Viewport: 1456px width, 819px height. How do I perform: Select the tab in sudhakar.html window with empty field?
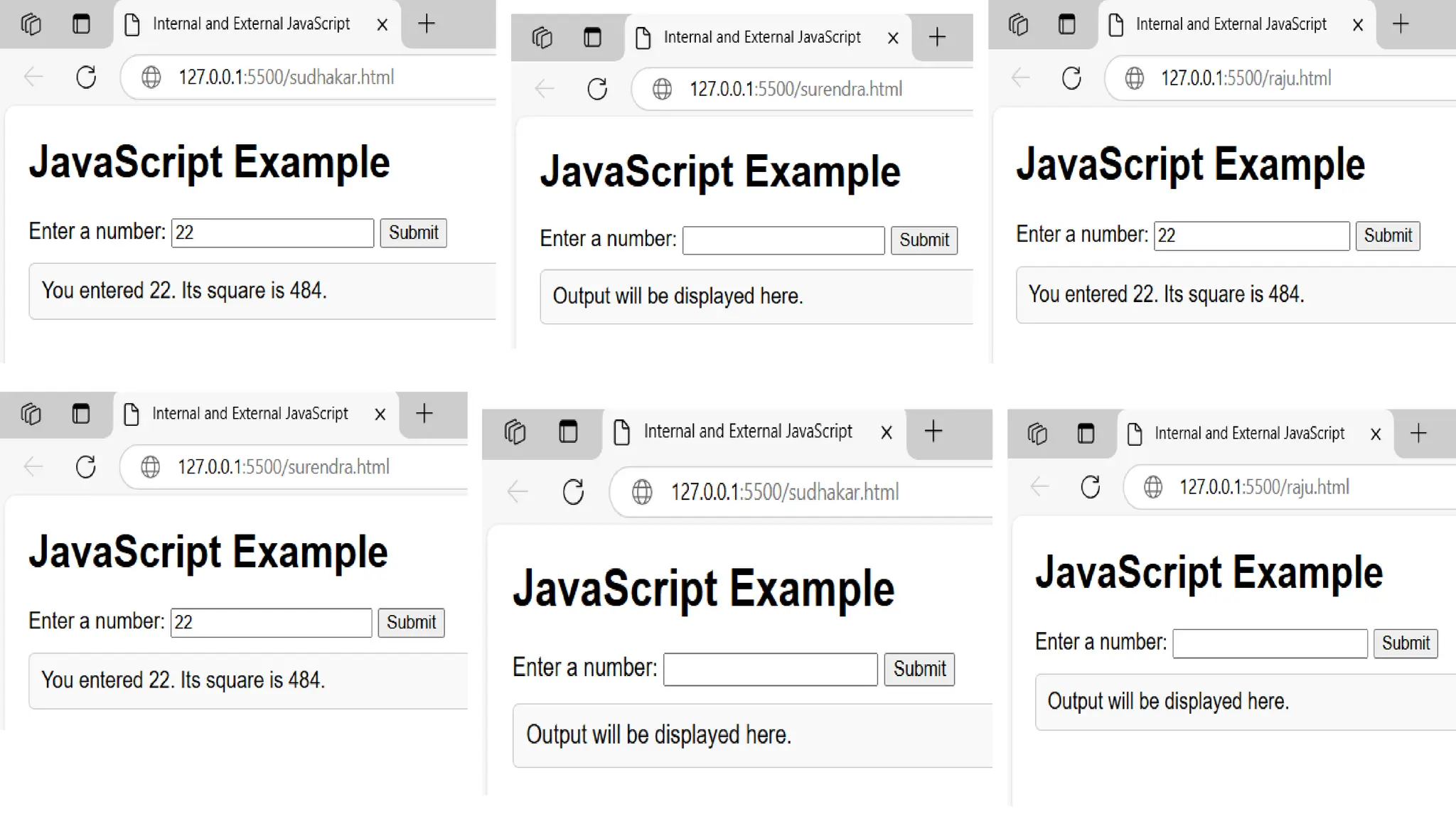pos(746,432)
